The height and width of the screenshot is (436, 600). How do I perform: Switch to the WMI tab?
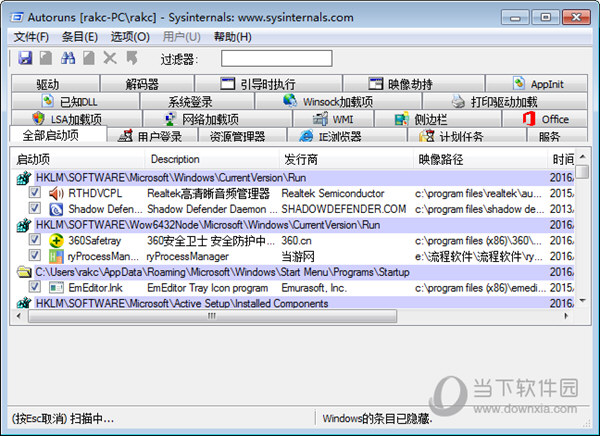tap(333, 119)
